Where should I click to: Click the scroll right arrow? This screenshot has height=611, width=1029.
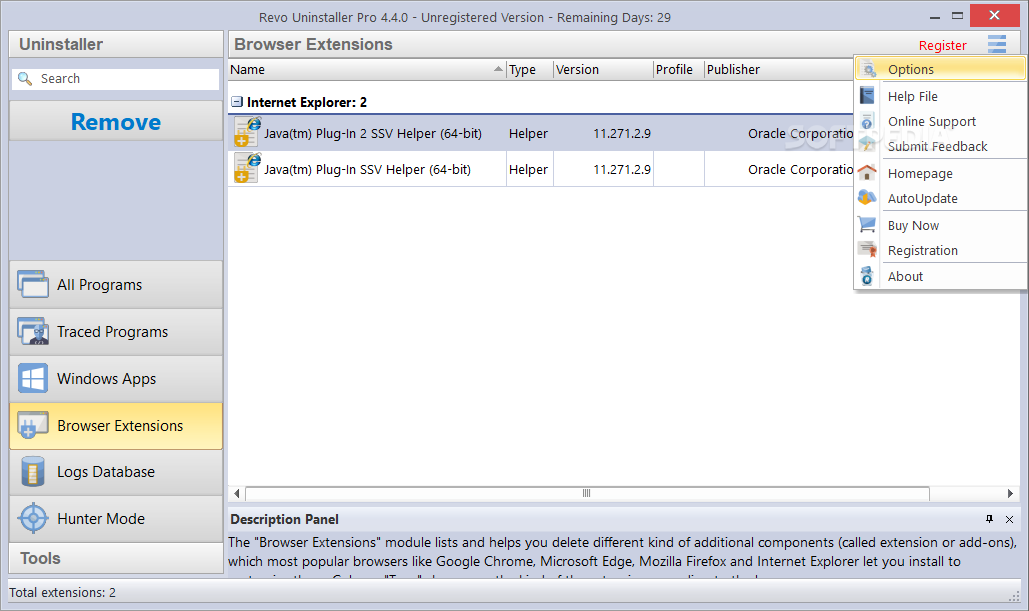coord(1011,493)
